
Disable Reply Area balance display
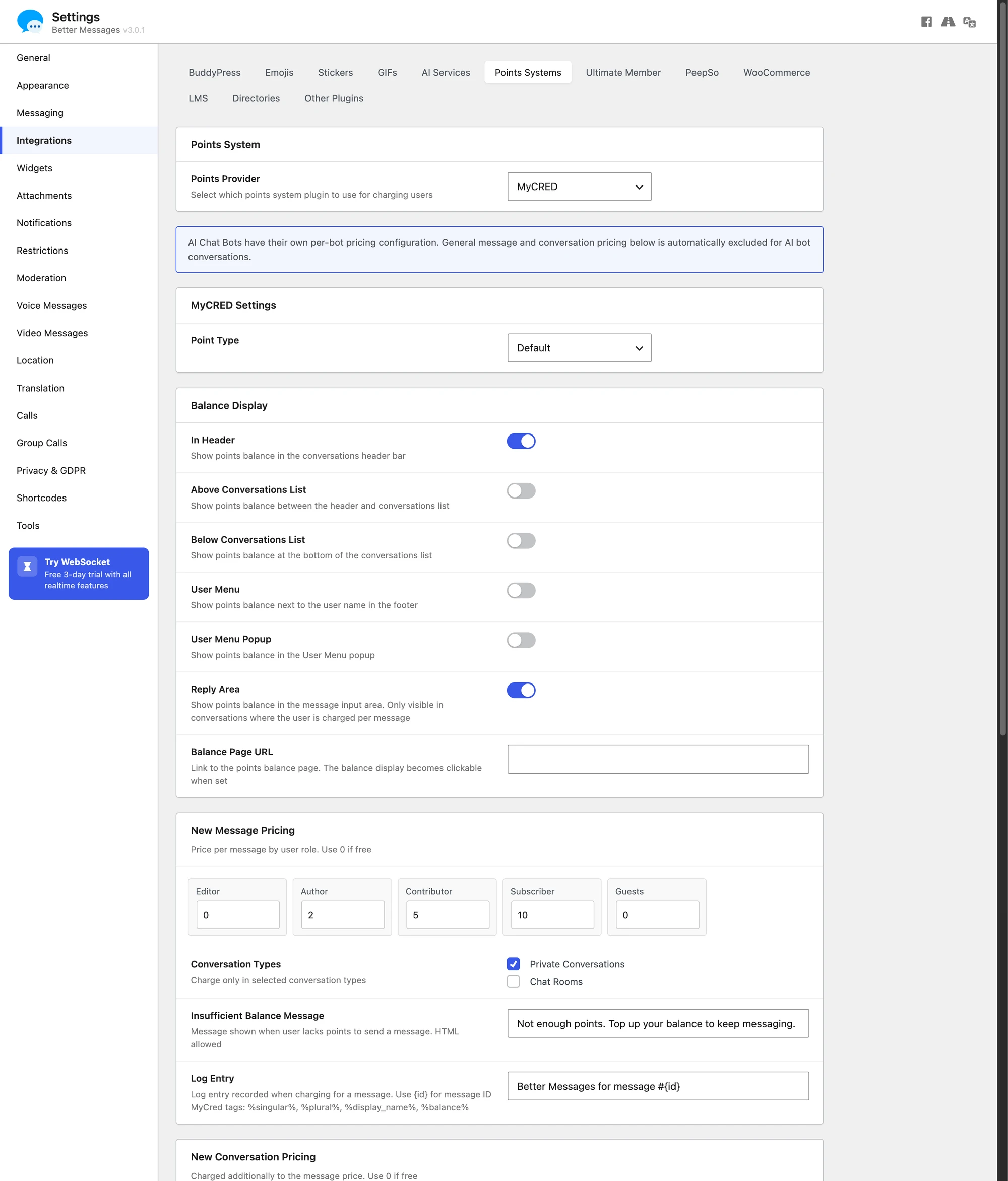tap(521, 690)
